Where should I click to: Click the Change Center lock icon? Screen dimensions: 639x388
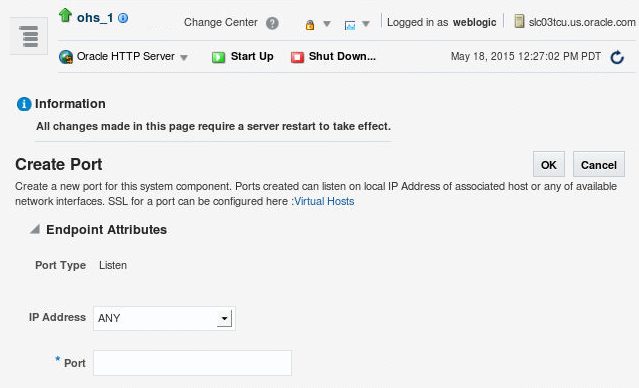[x=310, y=25]
